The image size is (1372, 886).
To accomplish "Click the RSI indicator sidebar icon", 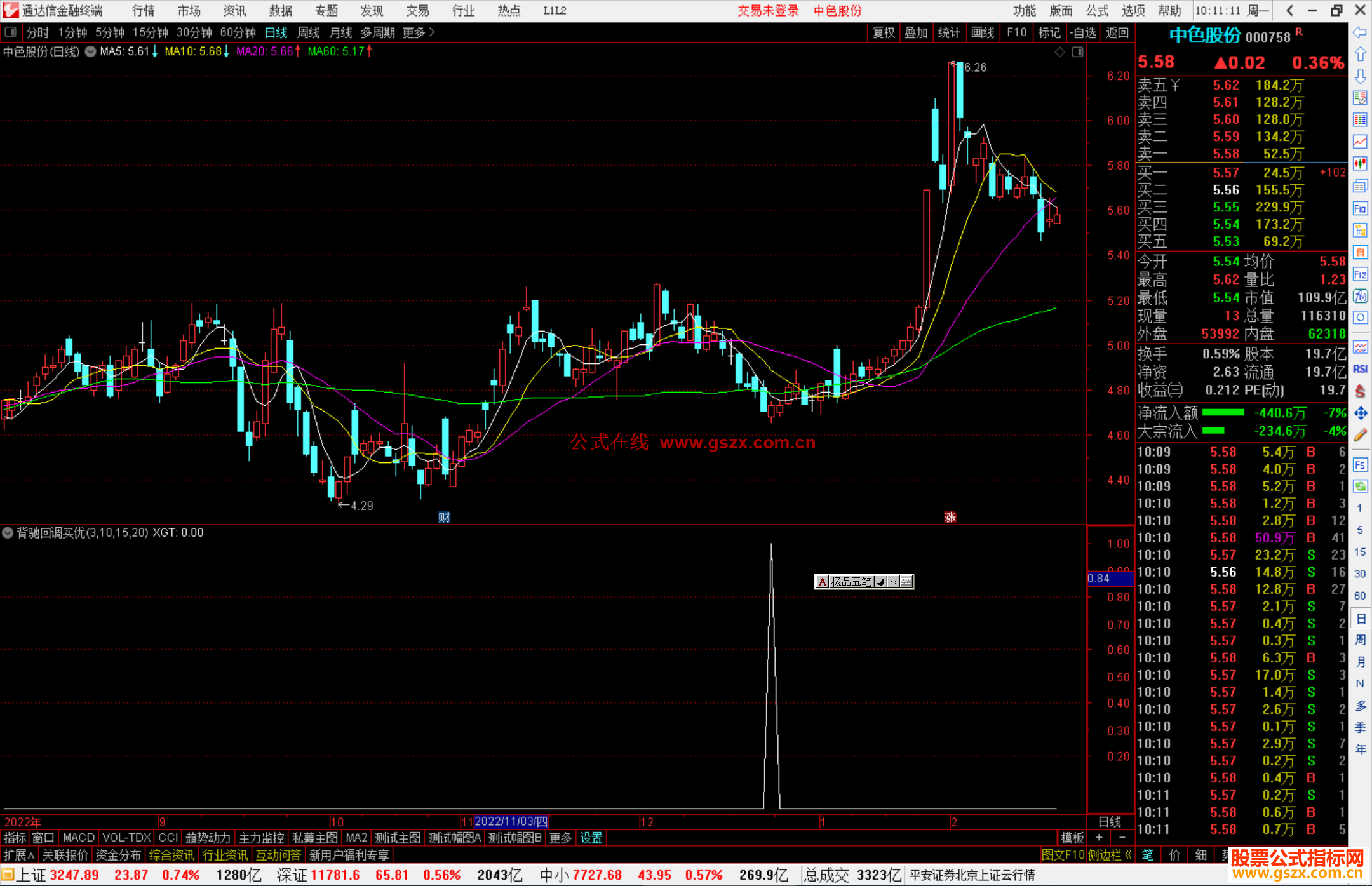I will [x=1360, y=369].
